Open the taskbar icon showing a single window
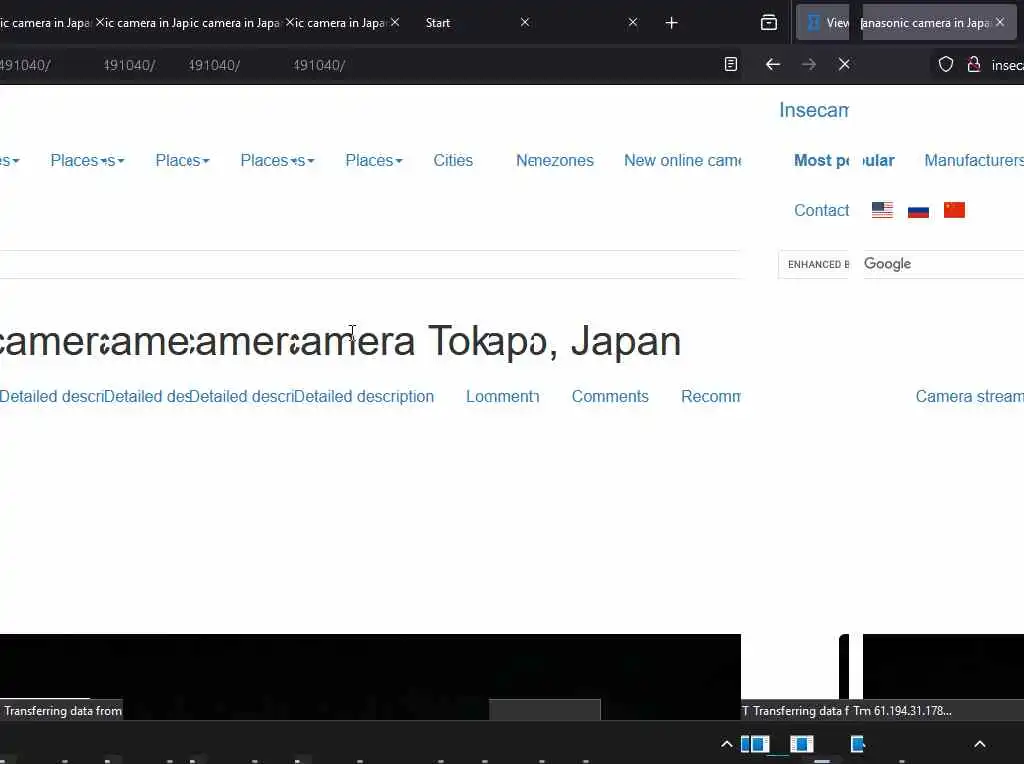 point(801,744)
